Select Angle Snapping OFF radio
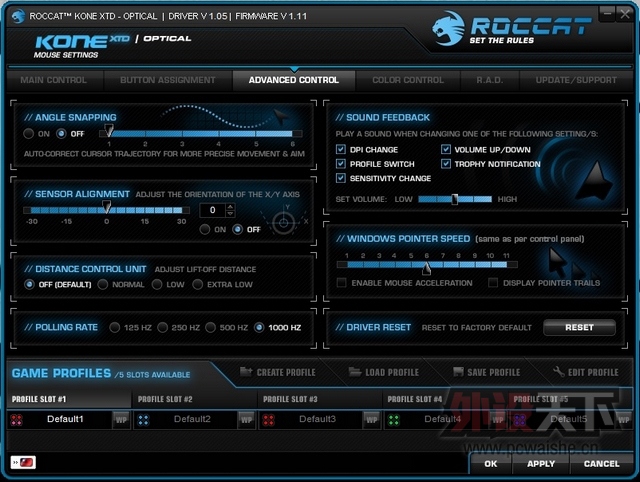The width and height of the screenshot is (640, 482). (x=61, y=133)
